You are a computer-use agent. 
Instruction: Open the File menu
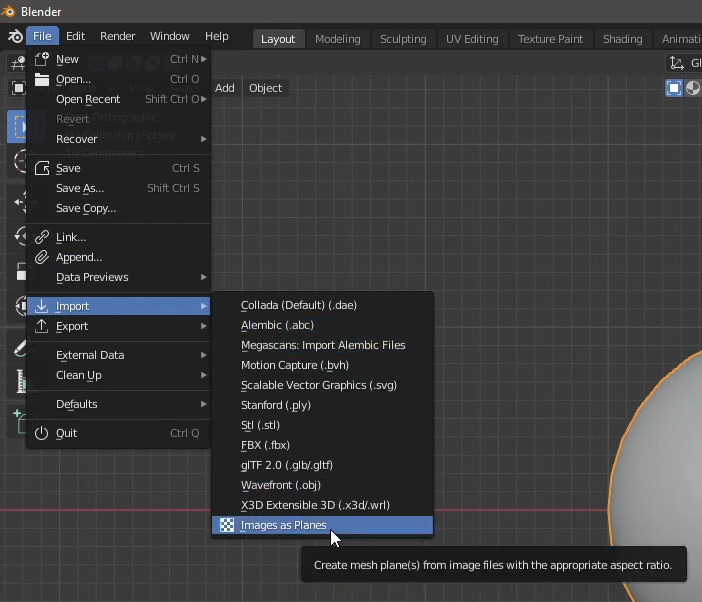click(42, 36)
